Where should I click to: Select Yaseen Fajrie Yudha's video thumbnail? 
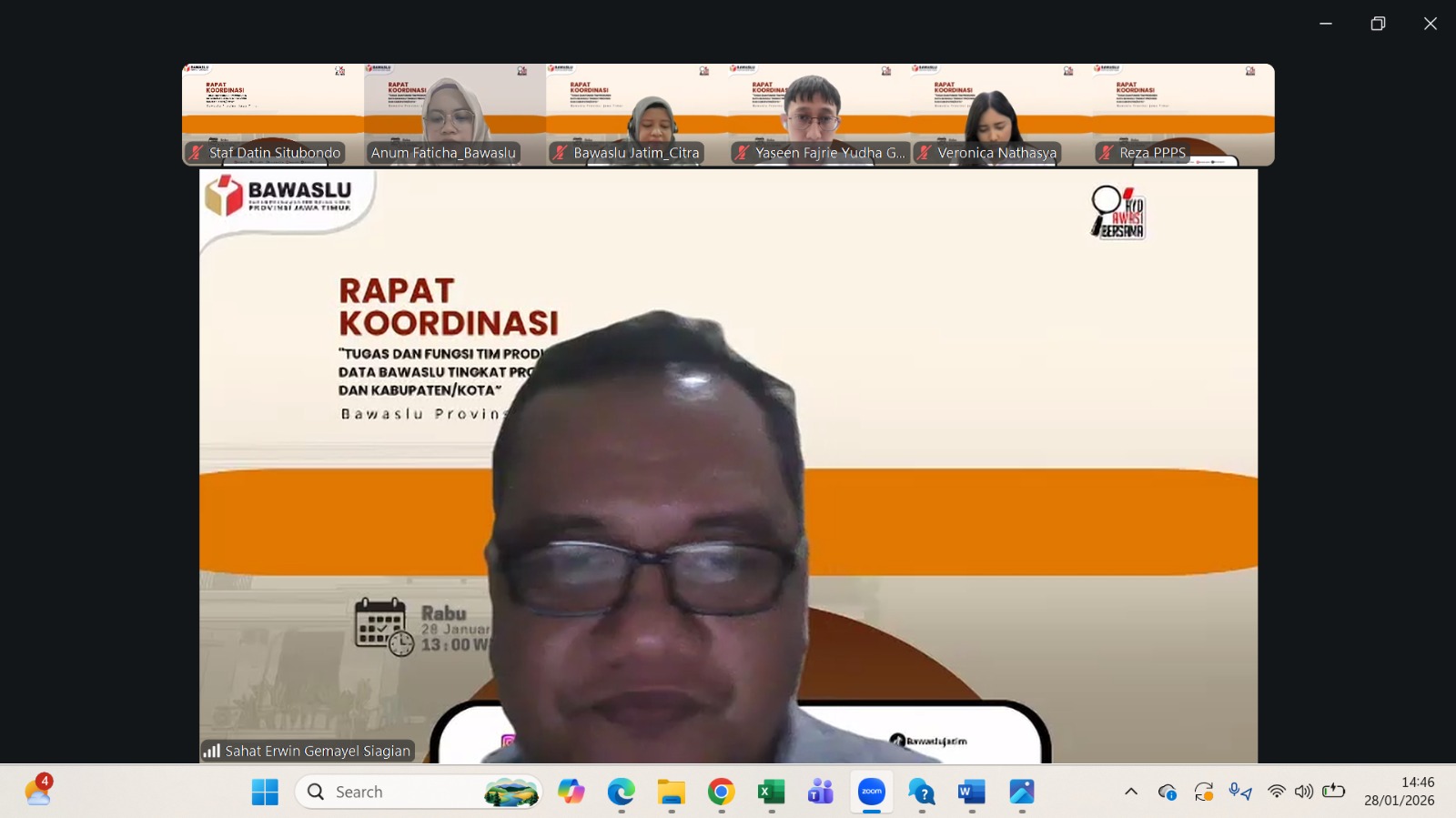[819, 115]
